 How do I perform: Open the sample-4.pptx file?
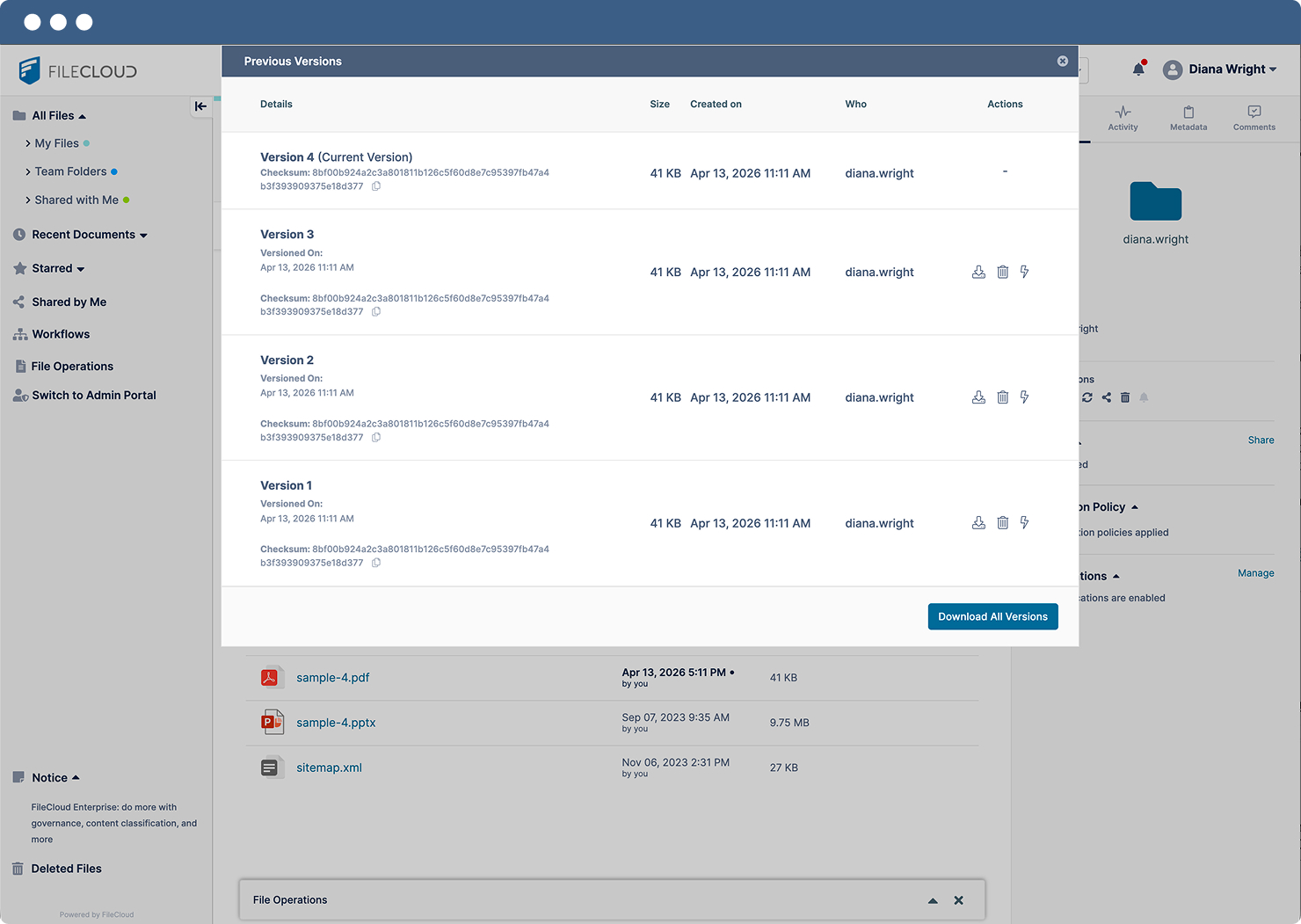click(336, 723)
